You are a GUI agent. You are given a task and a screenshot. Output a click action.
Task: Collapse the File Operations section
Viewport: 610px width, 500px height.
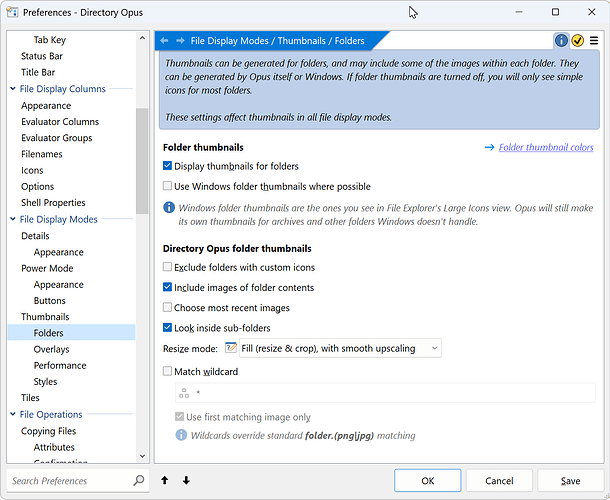(12, 414)
